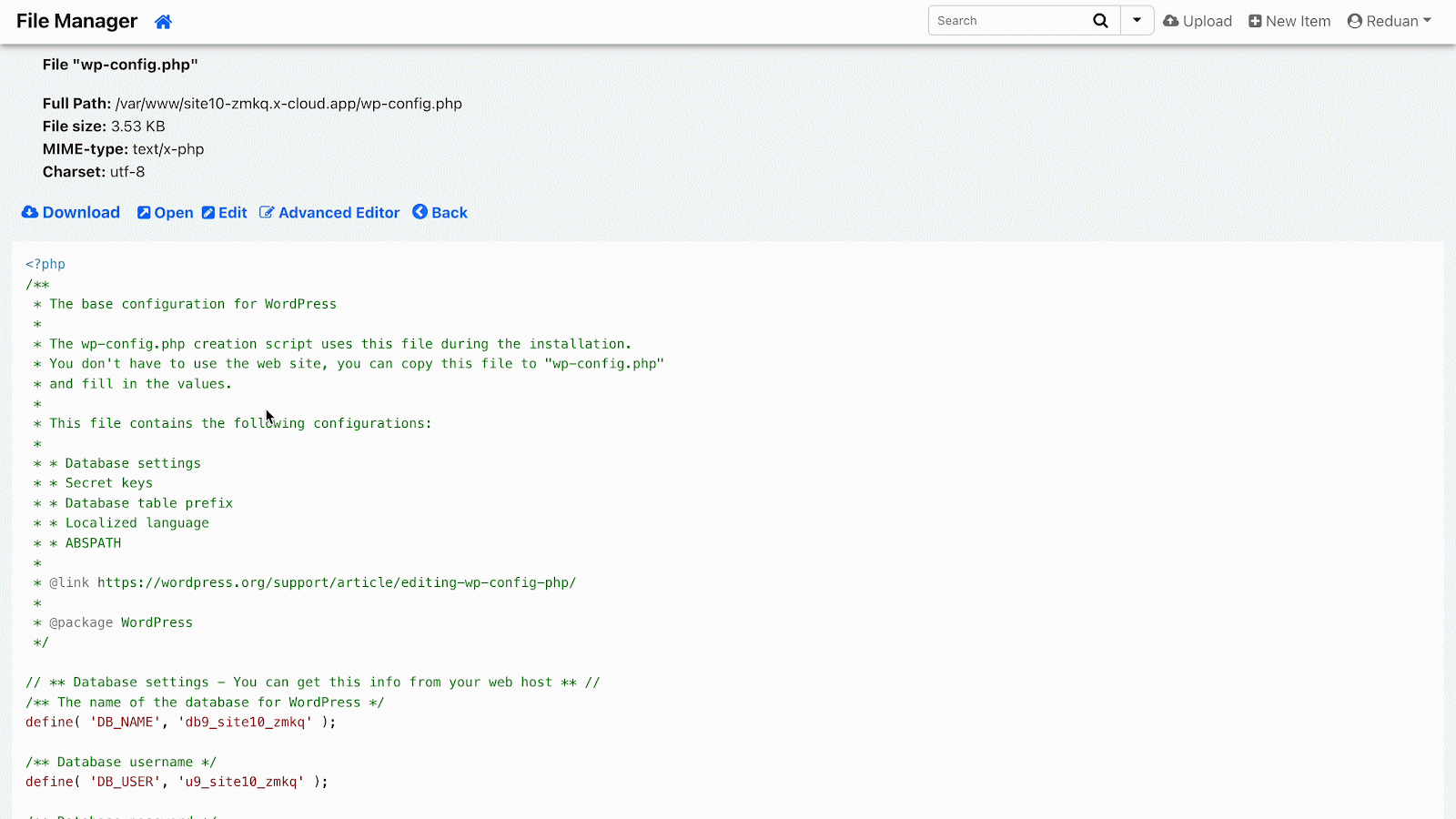Open the search options caret dropdown

pos(1137,20)
